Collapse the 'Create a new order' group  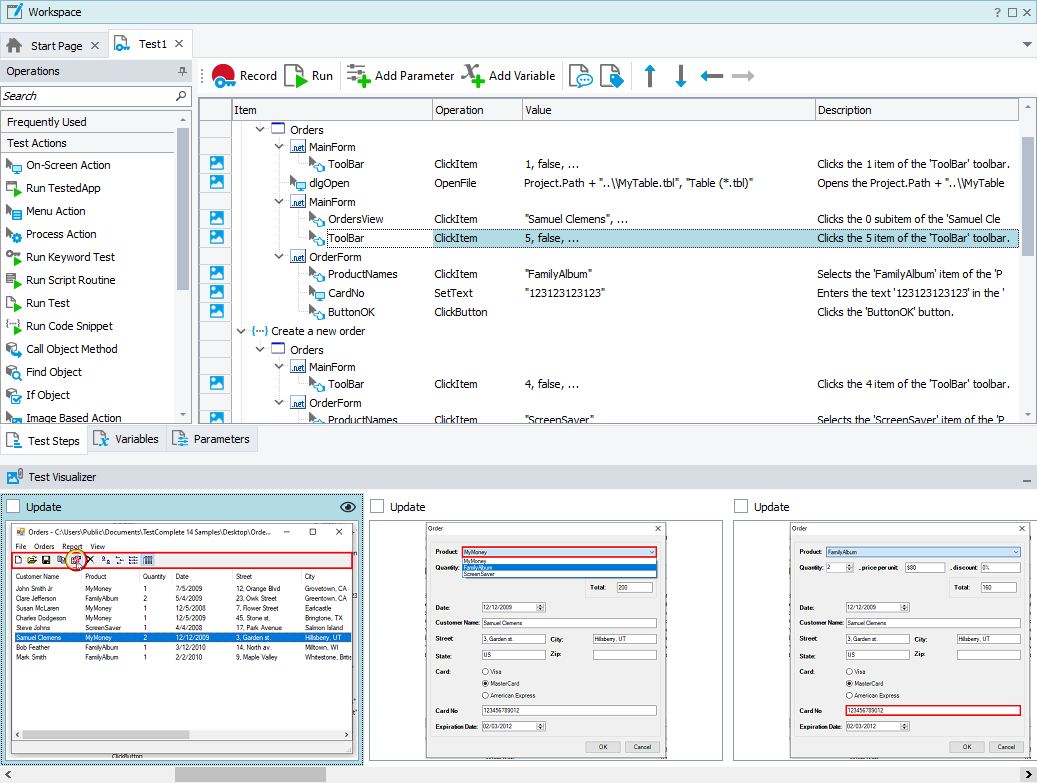[x=241, y=331]
